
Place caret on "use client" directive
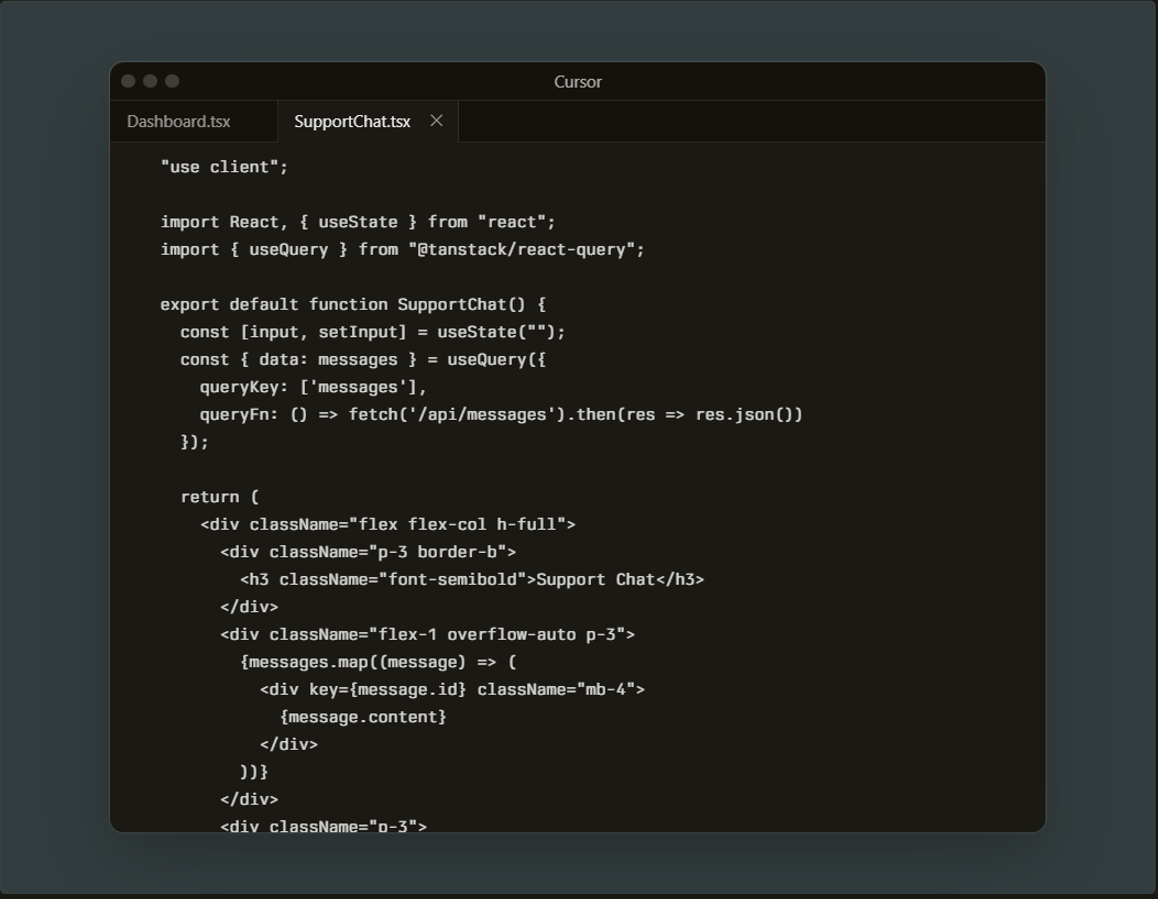(224, 167)
